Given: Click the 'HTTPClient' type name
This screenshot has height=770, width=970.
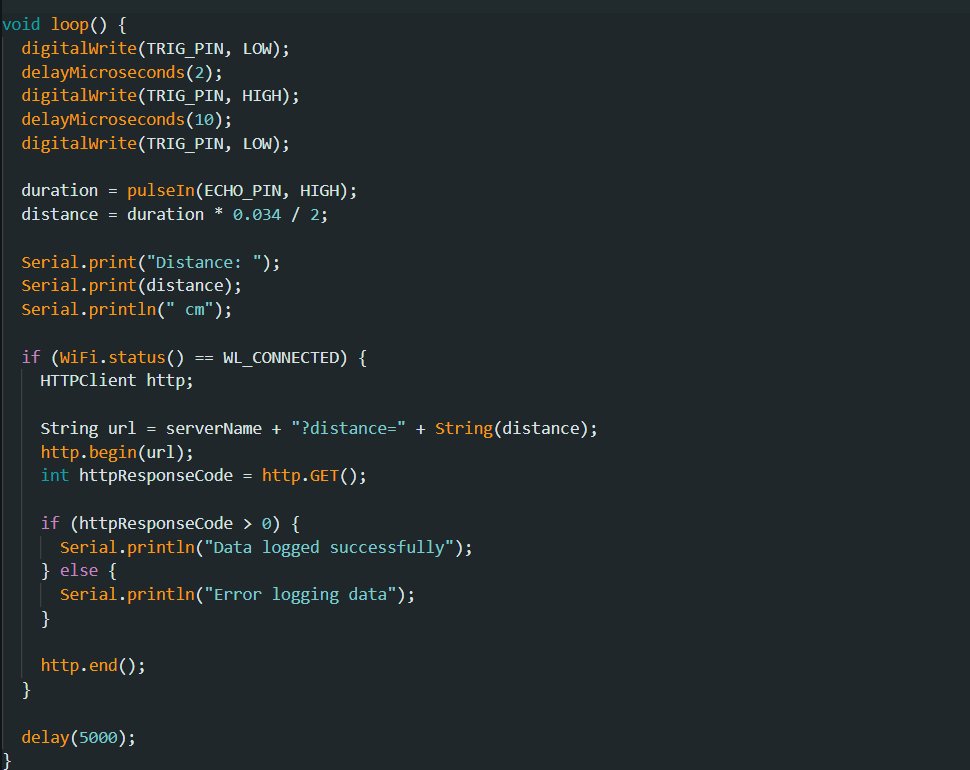Looking at the screenshot, I should (88, 380).
